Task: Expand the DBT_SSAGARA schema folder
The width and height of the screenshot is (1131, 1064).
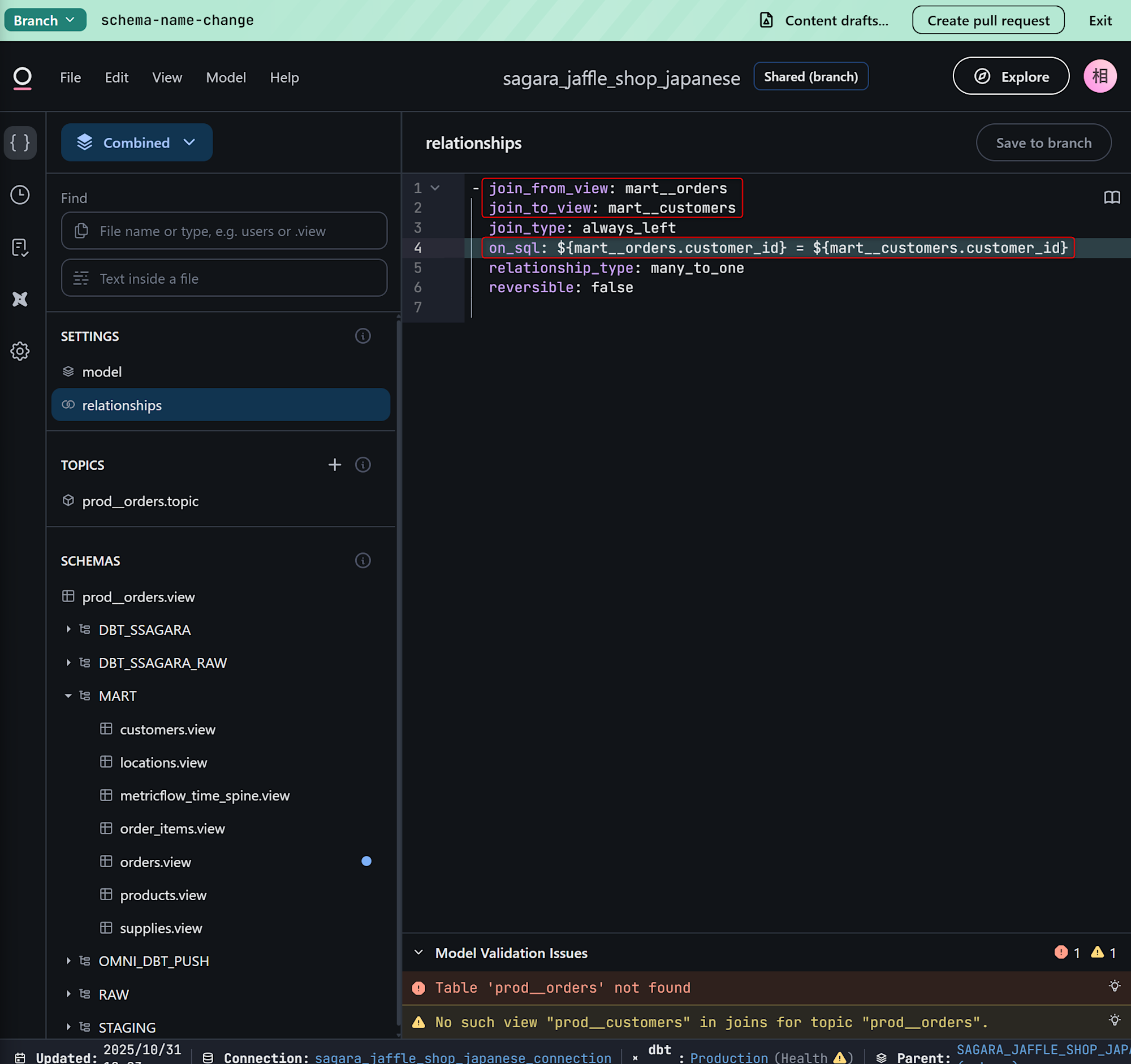Action: tap(68, 630)
